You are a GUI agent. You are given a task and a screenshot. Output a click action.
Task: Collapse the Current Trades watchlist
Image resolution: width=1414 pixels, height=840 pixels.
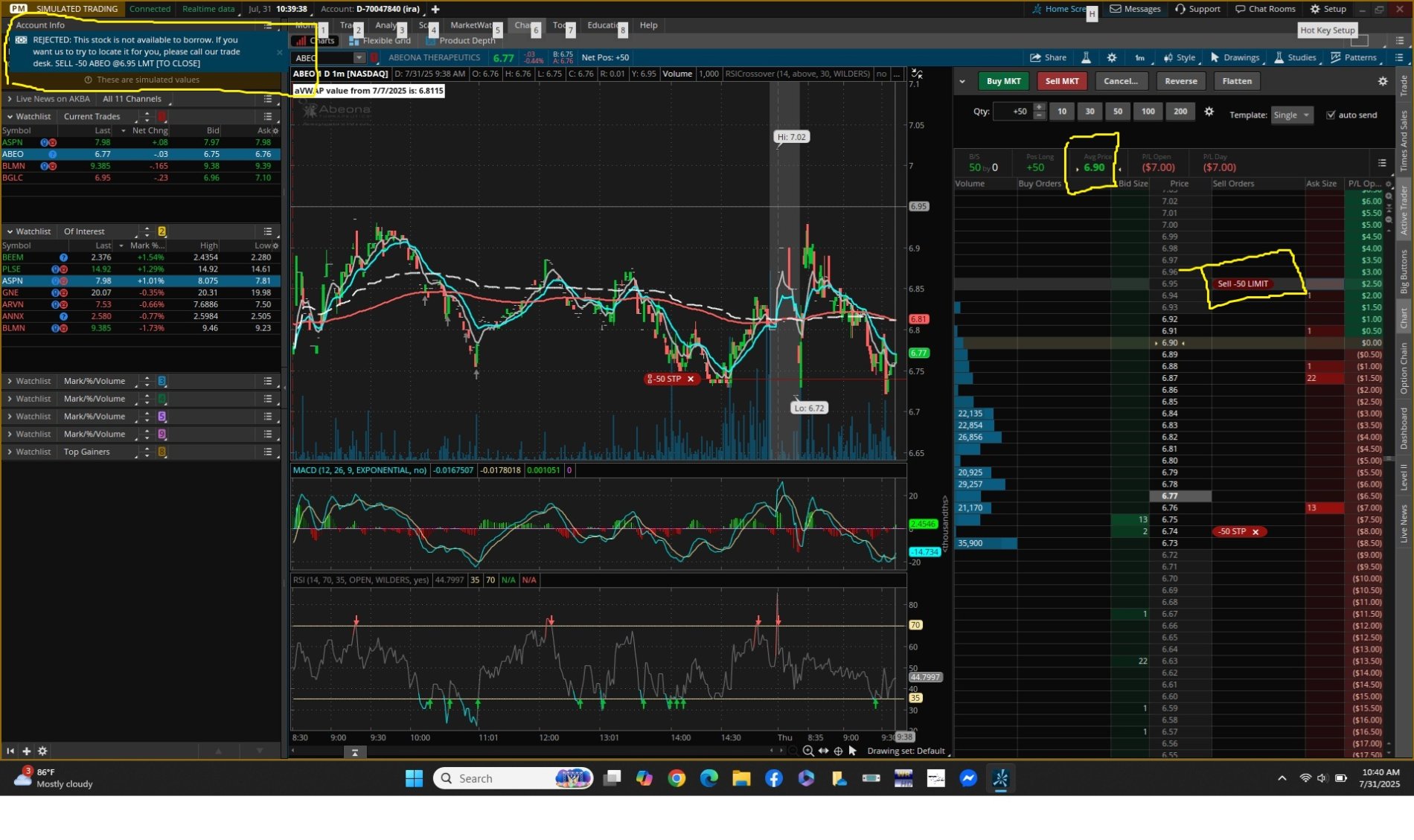pos(9,117)
